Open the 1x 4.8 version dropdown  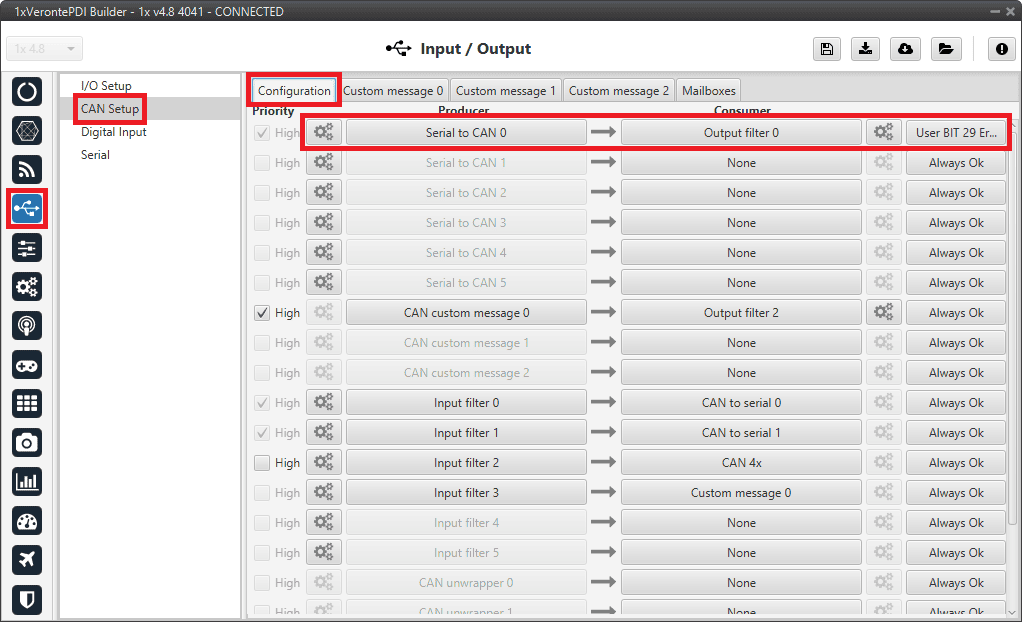point(45,49)
